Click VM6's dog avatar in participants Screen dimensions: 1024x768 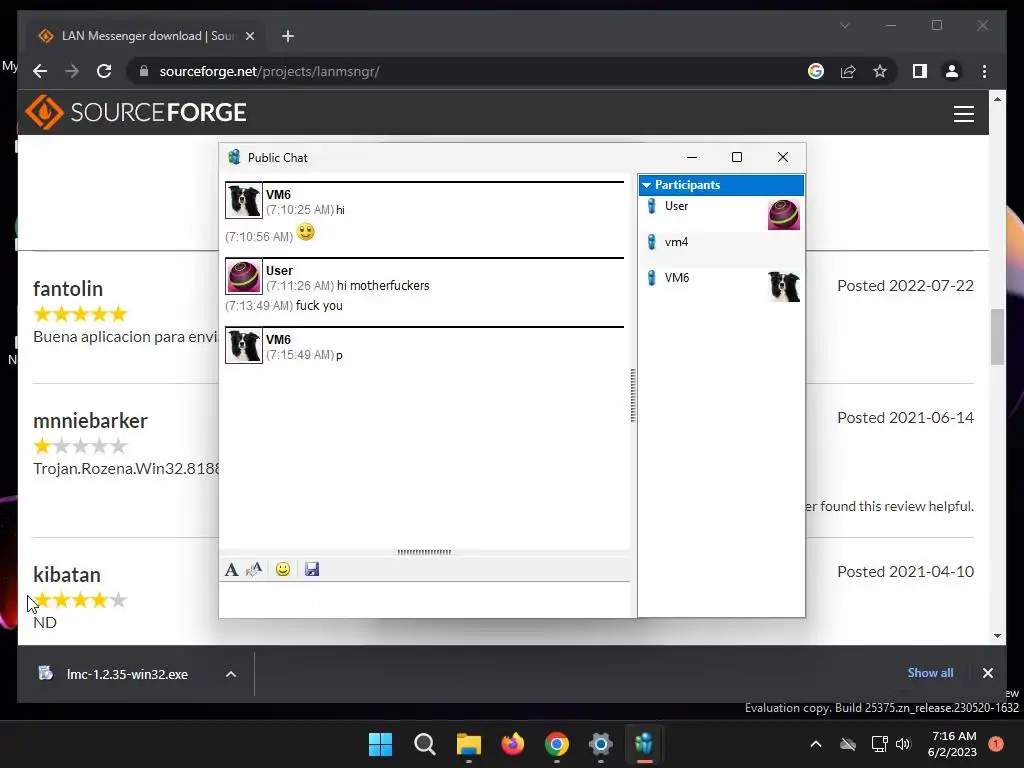(784, 286)
